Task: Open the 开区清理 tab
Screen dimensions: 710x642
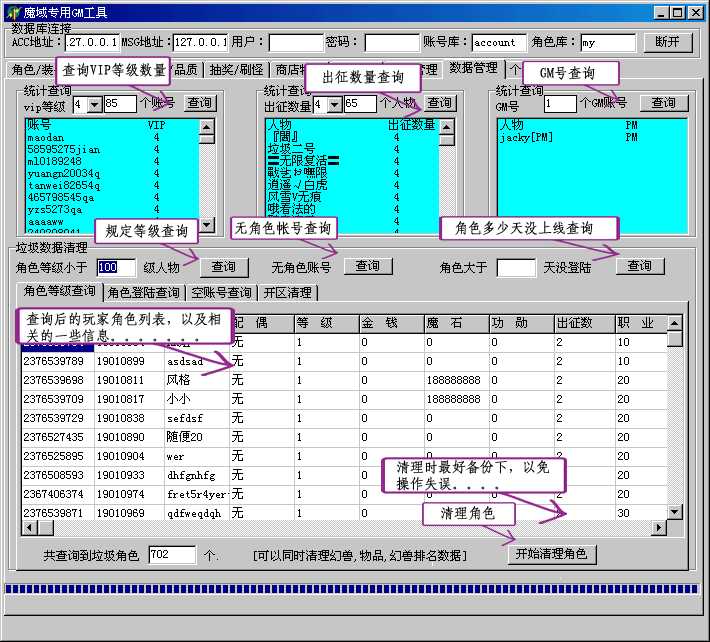Action: click(288, 293)
